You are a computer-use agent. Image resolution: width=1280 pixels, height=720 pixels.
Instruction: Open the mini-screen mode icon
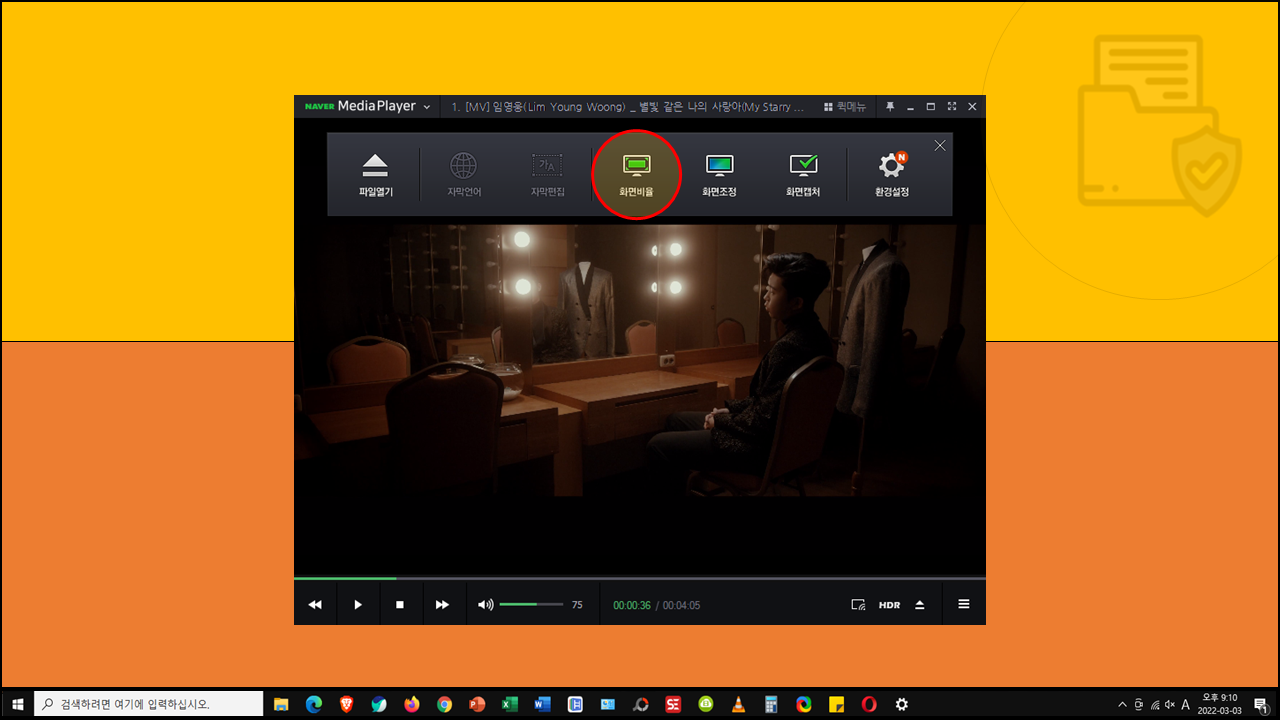click(x=858, y=605)
